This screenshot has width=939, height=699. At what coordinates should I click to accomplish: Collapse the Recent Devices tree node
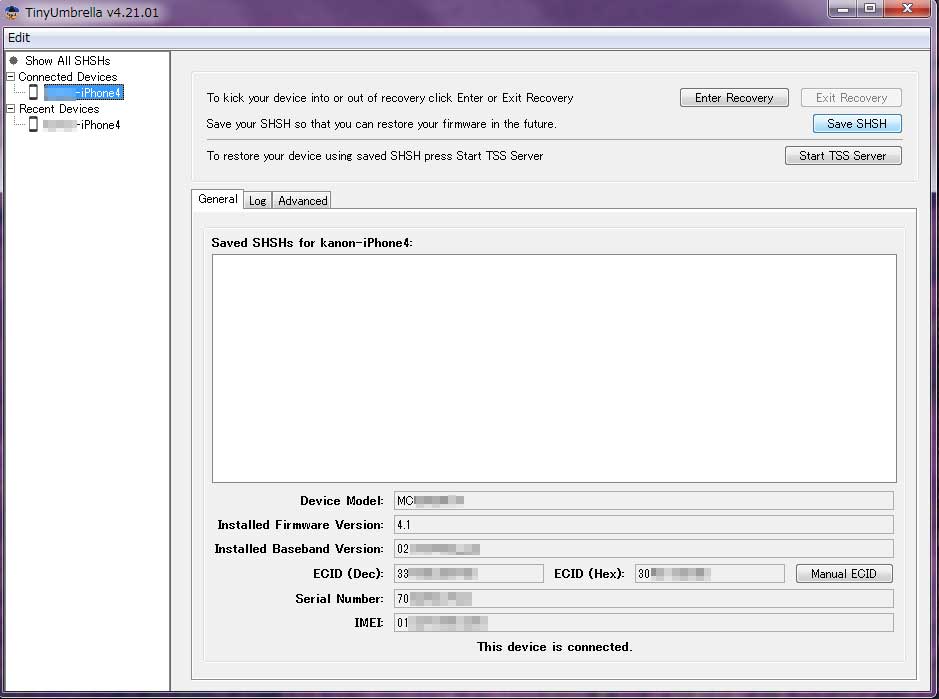click(x=10, y=108)
